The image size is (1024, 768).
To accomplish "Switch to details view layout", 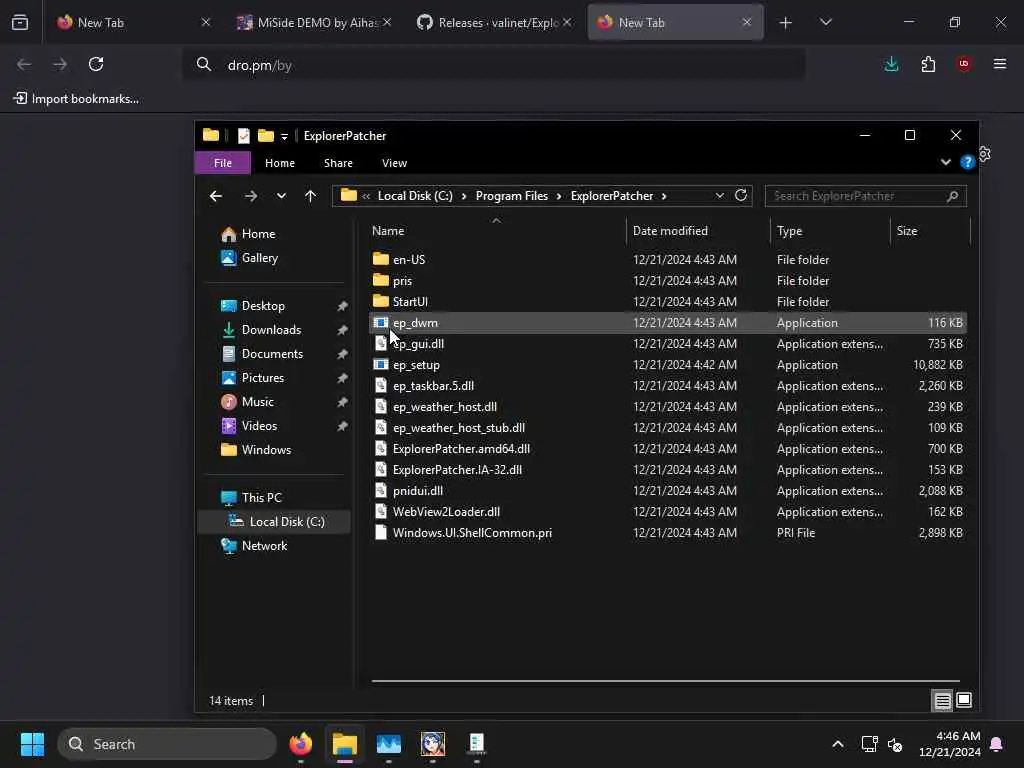I will pos(942,701).
